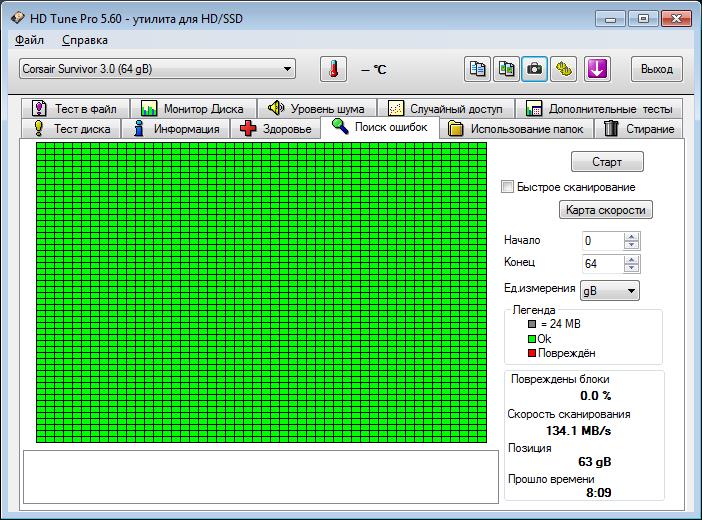Click the copy text to clipboard icon
Screen dimensions: 702x520
coord(478,69)
